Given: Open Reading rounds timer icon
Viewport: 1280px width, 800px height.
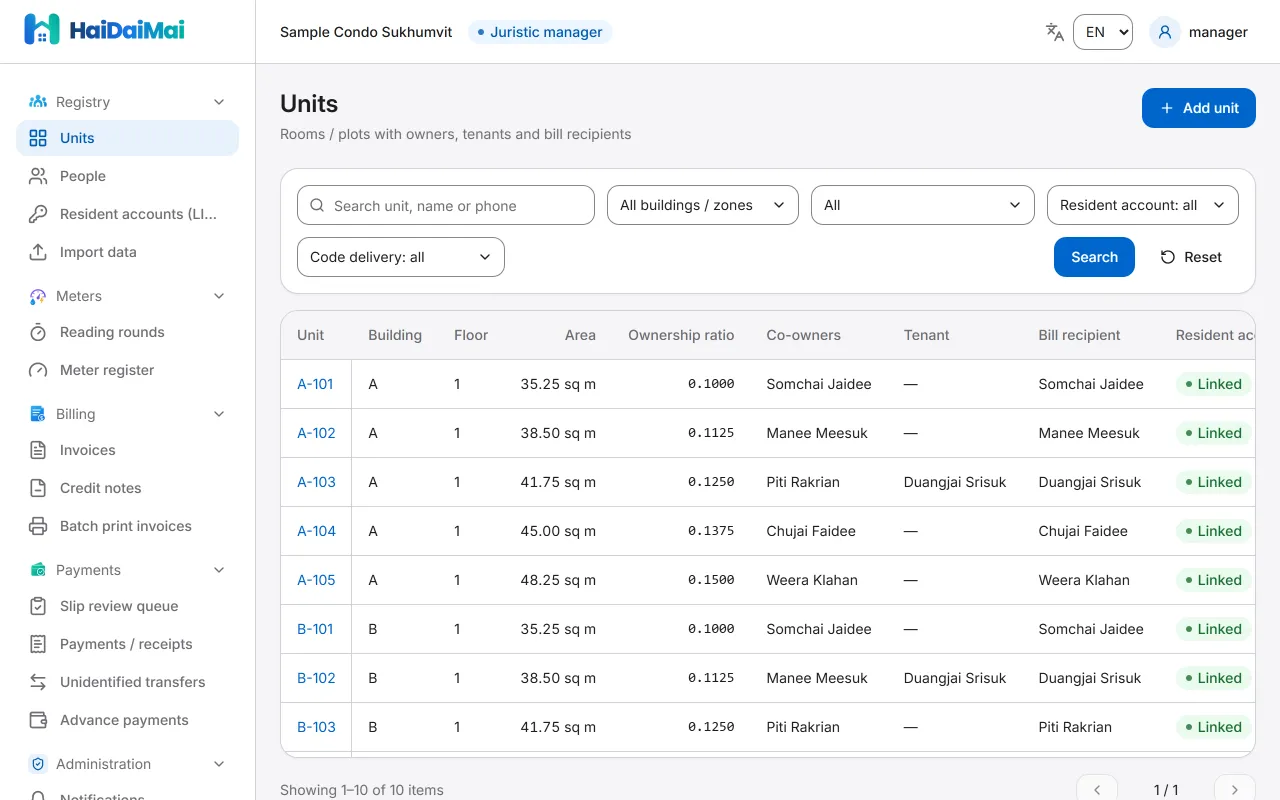Looking at the screenshot, I should point(38,332).
